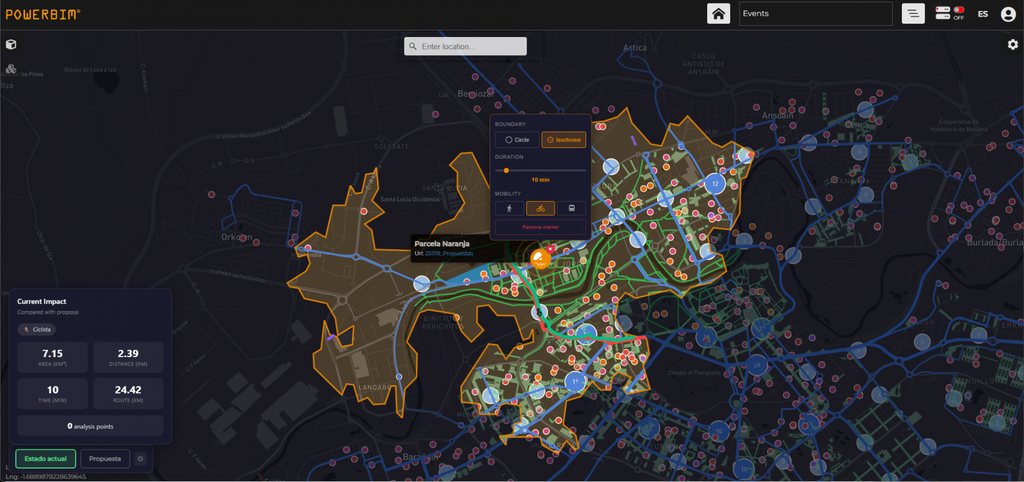
Task: Switch to Estado actual view
Action: tap(46, 458)
